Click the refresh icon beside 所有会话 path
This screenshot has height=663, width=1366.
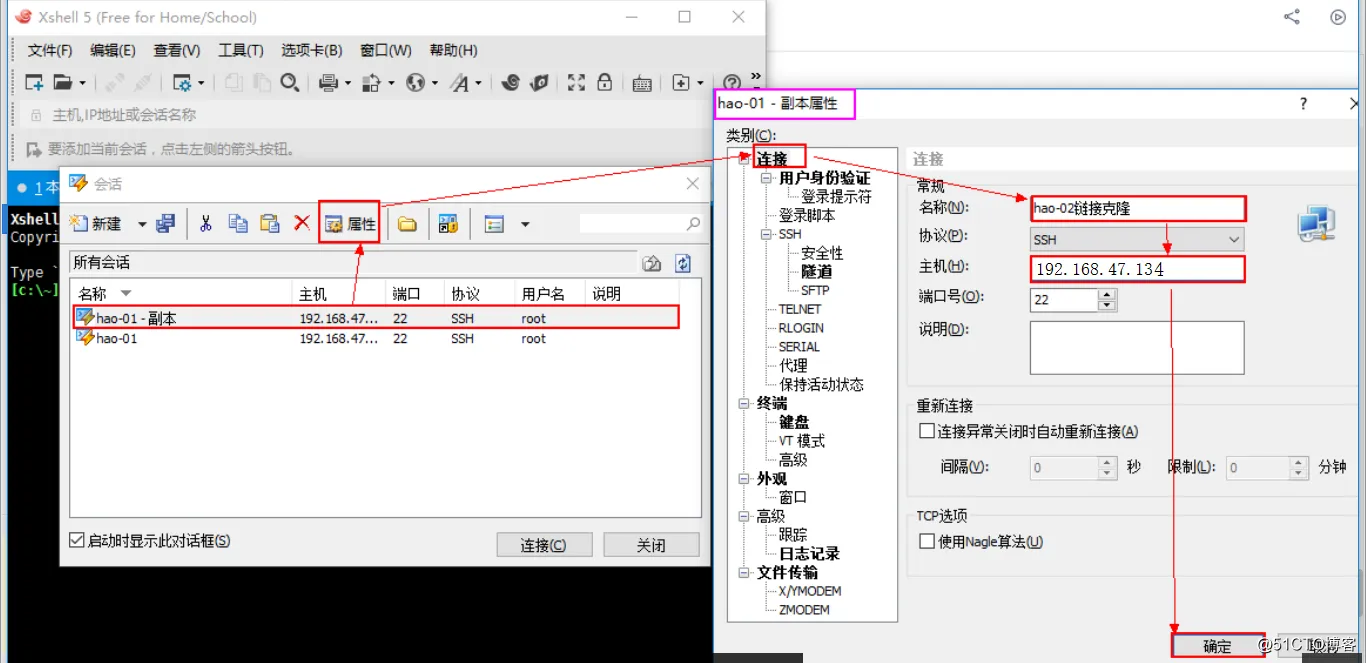pos(683,263)
